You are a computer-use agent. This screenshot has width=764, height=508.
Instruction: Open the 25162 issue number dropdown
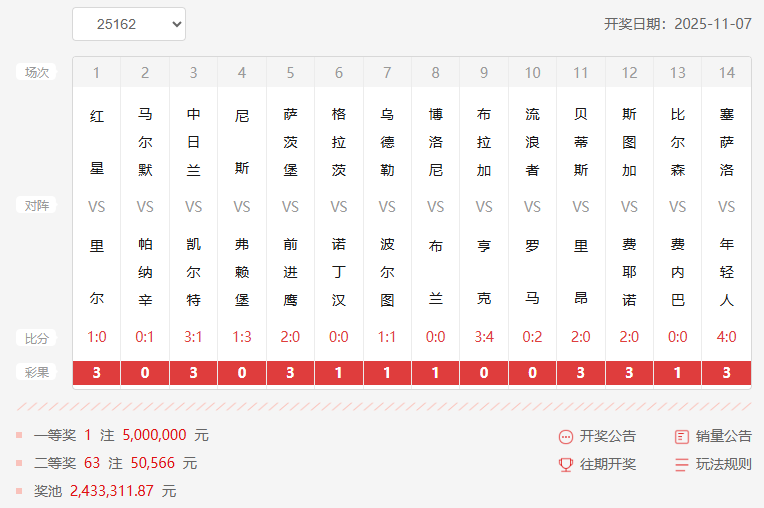[x=129, y=24]
